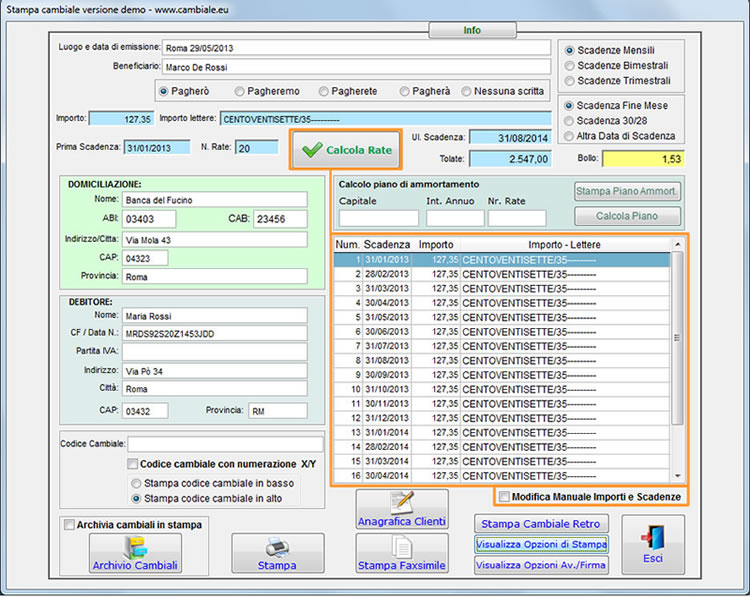This screenshot has width=750, height=598.
Task: Click the Capitale input field
Action: click(379, 218)
